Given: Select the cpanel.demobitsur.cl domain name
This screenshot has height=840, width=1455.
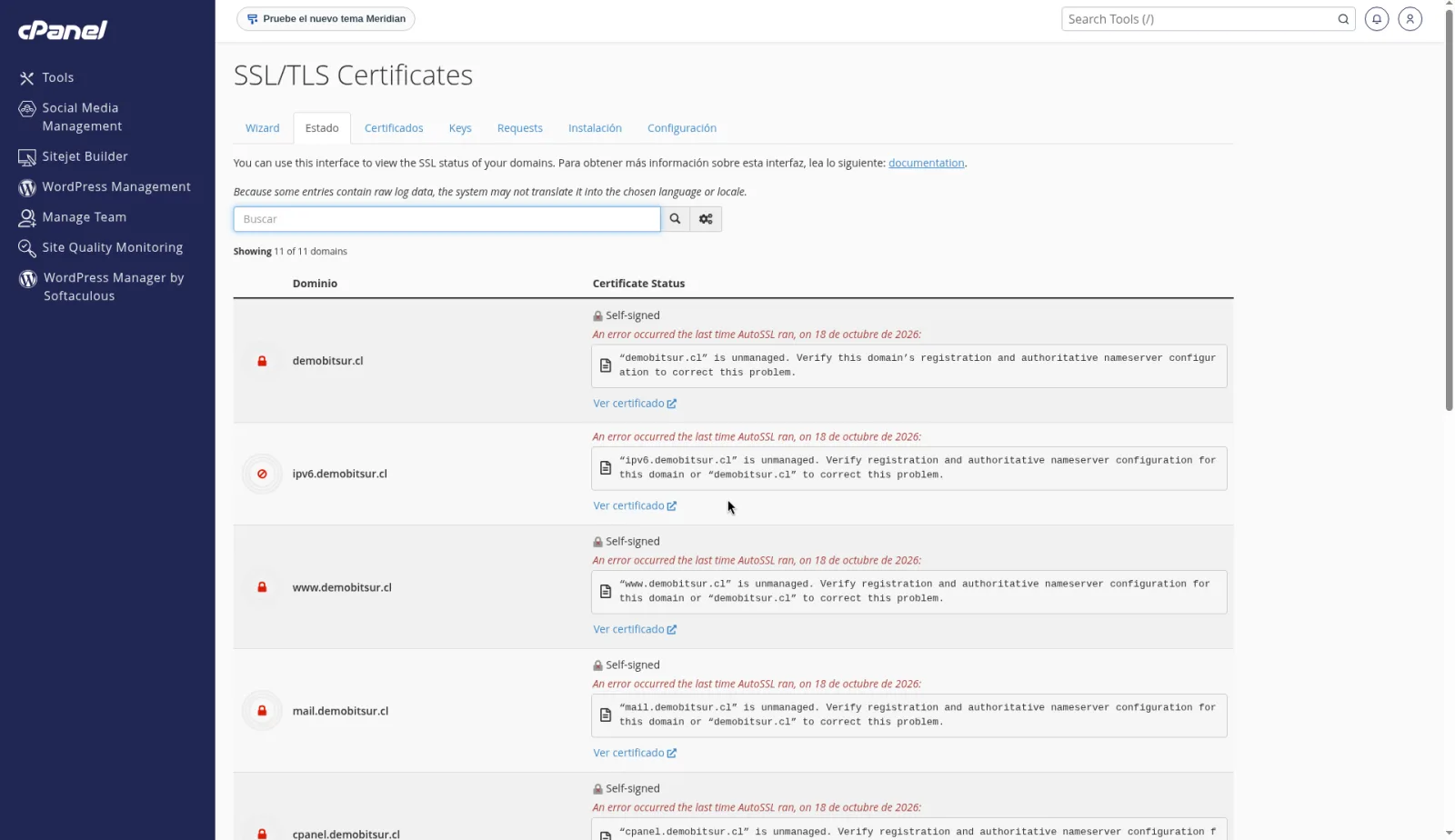Looking at the screenshot, I should pyautogui.click(x=346, y=834).
